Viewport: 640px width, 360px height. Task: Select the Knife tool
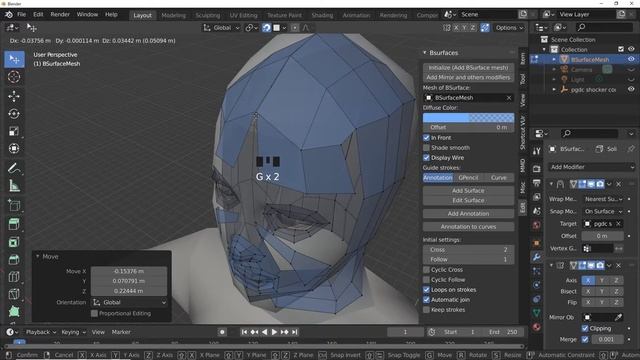point(14,294)
